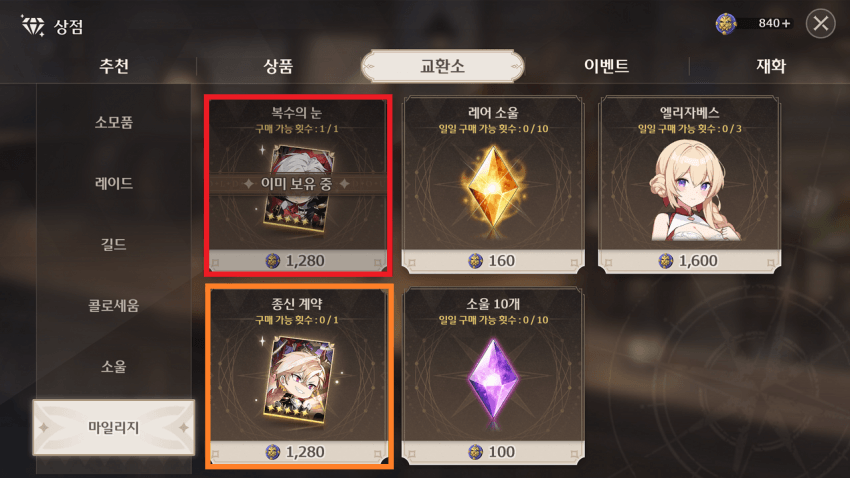
Task: Buy 레어 소울 with the 160 price button
Action: (493, 261)
